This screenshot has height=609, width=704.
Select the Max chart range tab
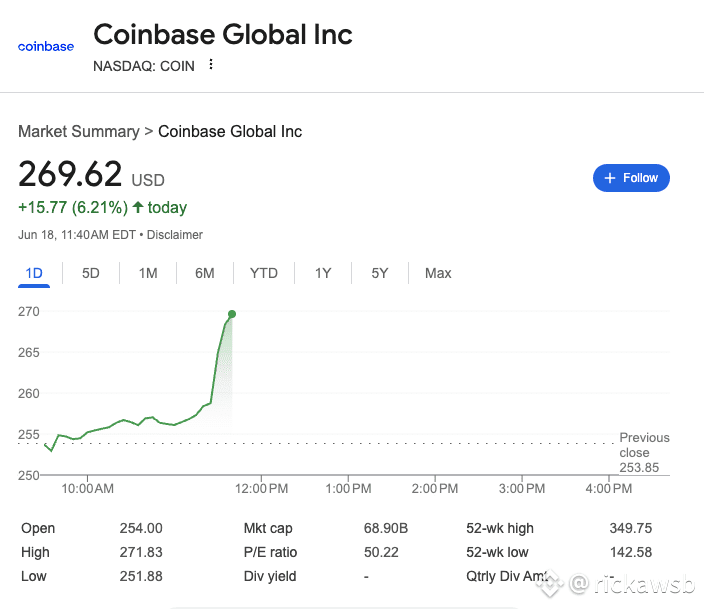pos(438,273)
